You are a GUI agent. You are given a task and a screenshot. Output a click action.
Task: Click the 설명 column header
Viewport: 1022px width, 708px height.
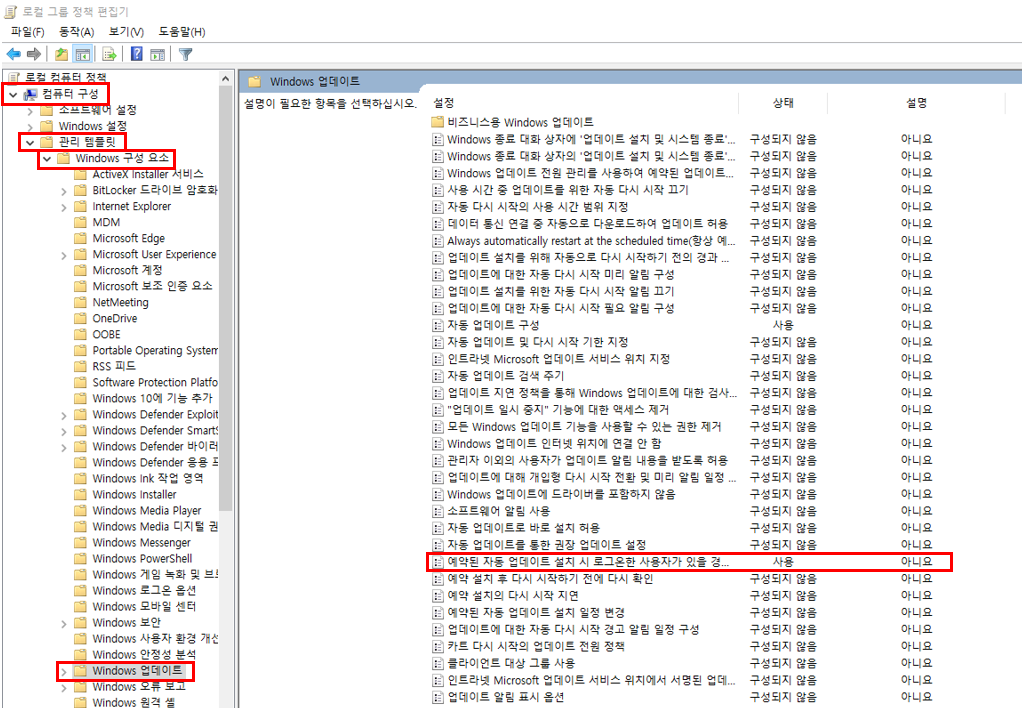pyautogui.click(x=916, y=103)
